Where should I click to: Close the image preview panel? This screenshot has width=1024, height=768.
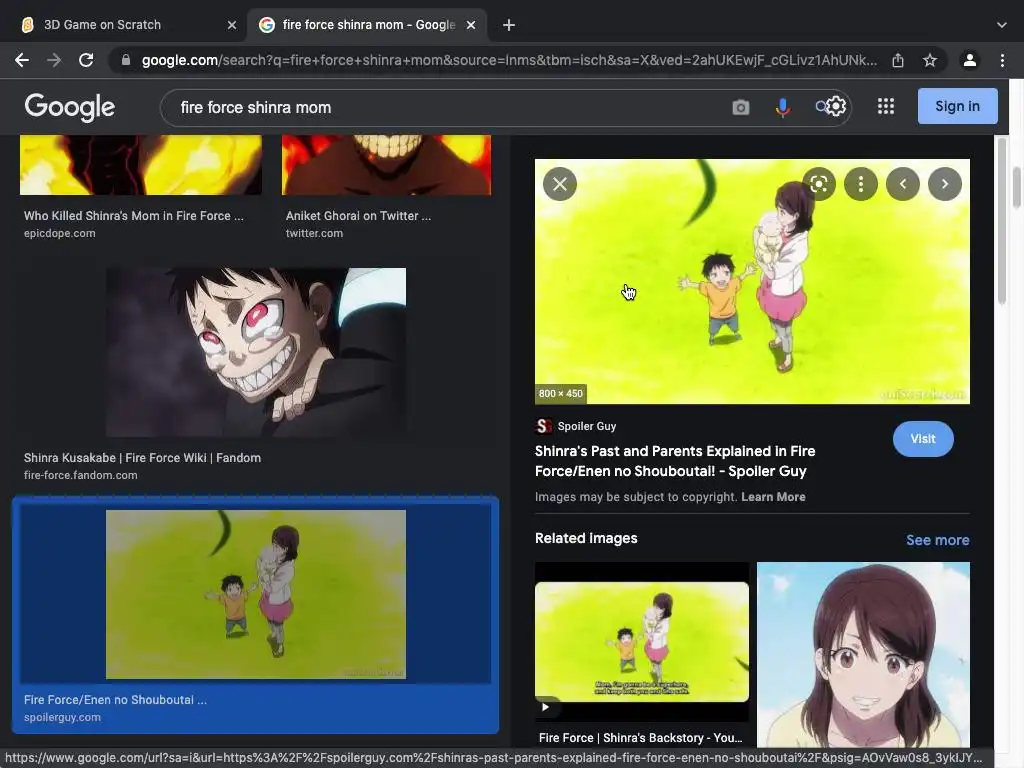click(560, 184)
